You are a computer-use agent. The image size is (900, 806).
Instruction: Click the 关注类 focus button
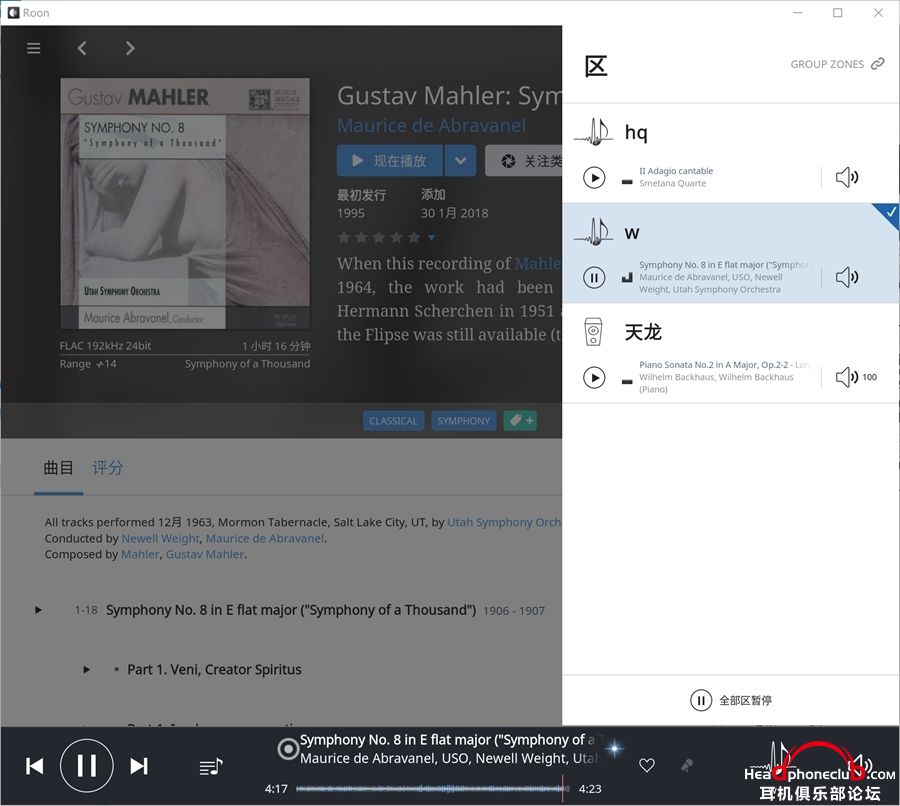(x=523, y=161)
